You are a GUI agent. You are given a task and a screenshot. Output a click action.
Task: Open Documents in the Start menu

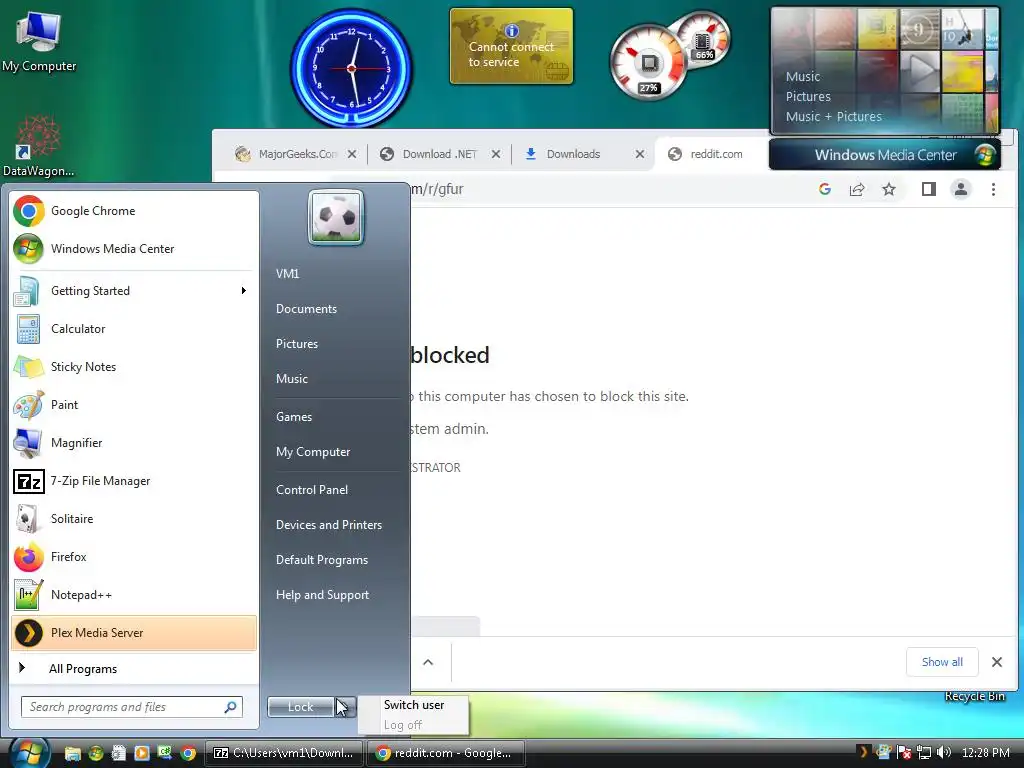click(306, 309)
